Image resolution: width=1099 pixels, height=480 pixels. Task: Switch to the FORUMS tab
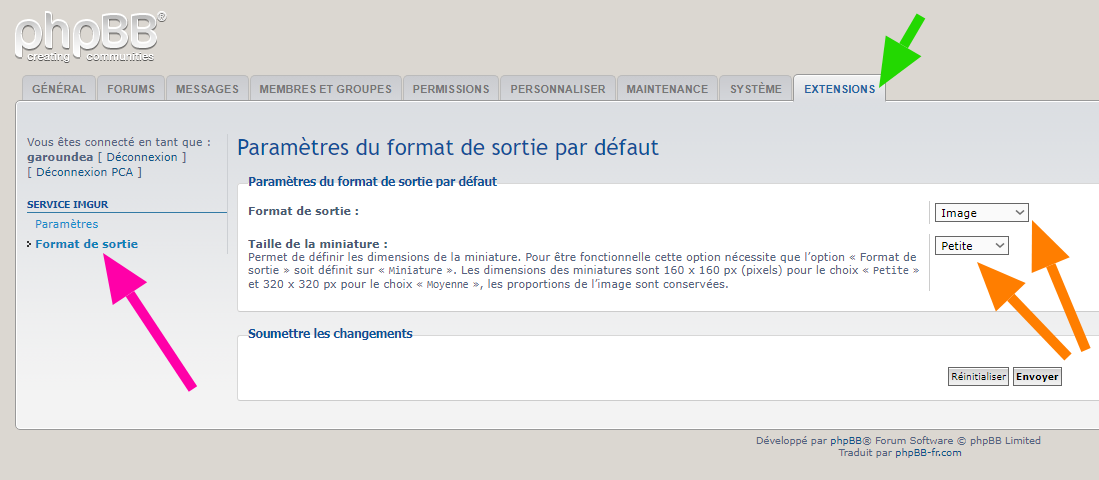pyautogui.click(x=131, y=89)
